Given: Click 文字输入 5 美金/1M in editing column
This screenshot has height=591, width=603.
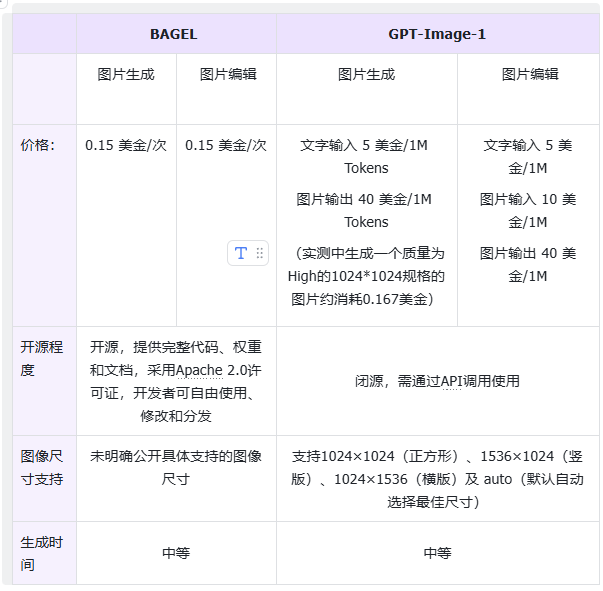Looking at the screenshot, I should point(528,156).
